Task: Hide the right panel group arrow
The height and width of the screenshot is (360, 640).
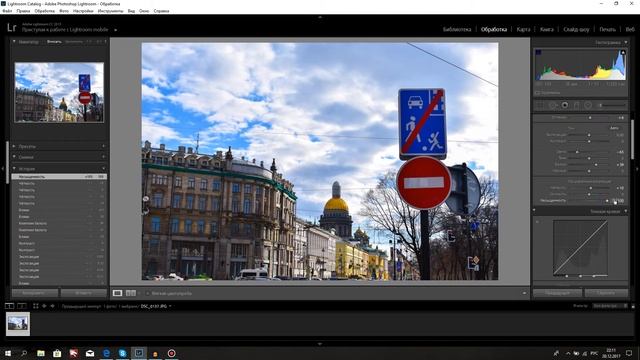Action: pyautogui.click(x=638, y=169)
